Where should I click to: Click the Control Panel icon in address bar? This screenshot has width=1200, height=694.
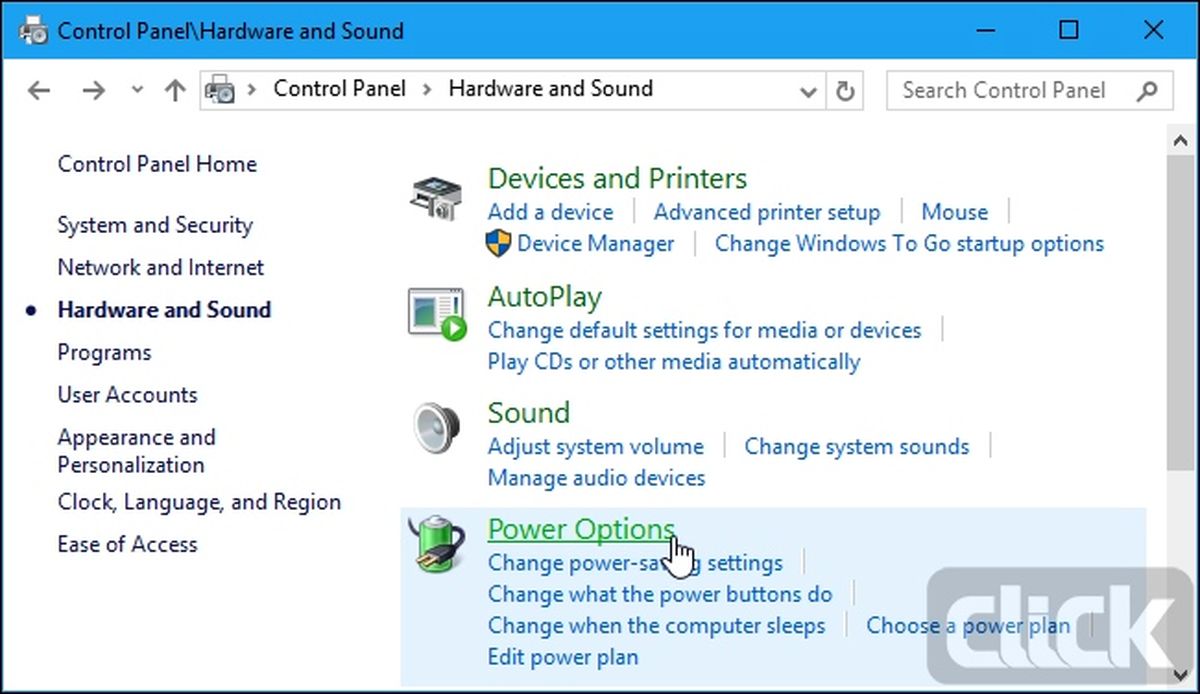pyautogui.click(x=220, y=90)
